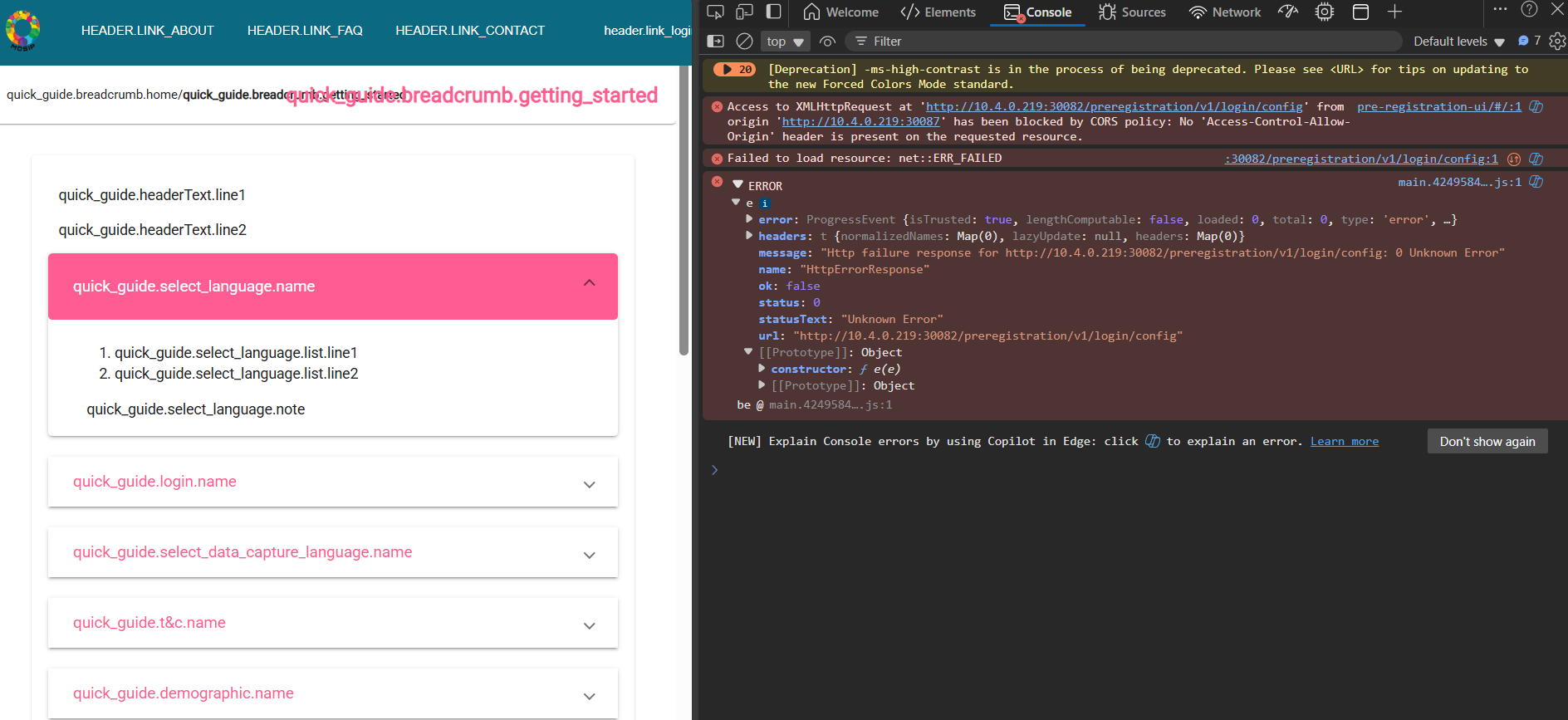This screenshot has height=720, width=1568.
Task: Click the Don't show again button
Action: [1487, 441]
